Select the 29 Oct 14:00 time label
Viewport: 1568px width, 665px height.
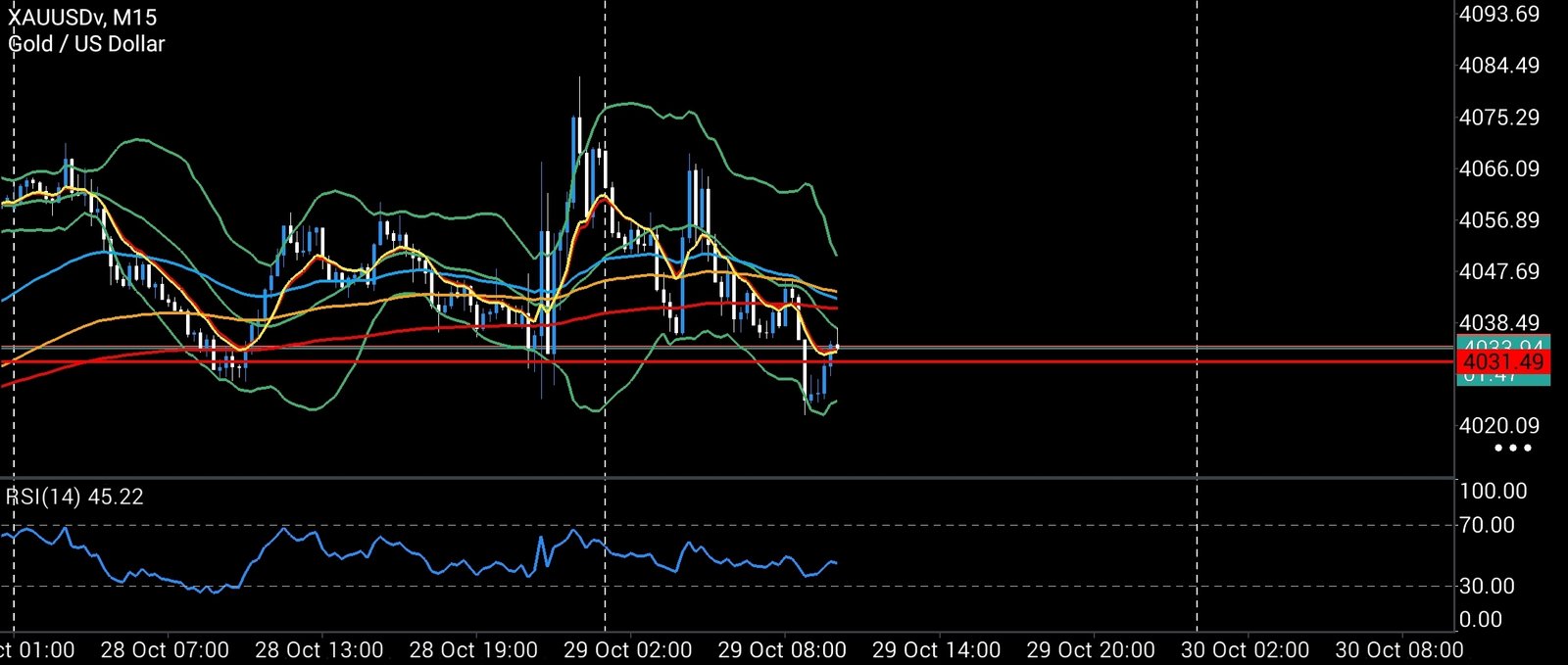[x=937, y=650]
